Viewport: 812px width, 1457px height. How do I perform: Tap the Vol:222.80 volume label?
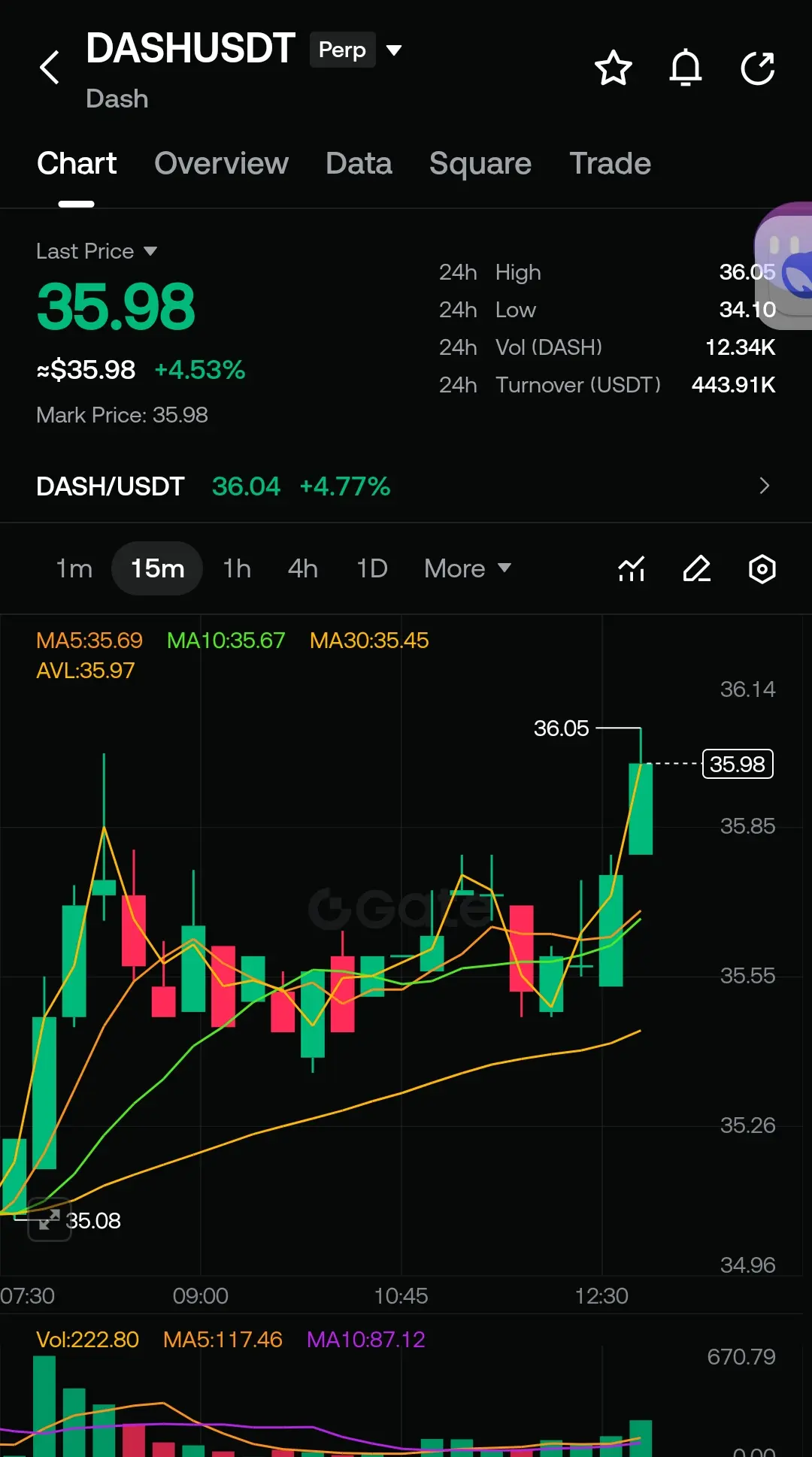pos(87,1339)
